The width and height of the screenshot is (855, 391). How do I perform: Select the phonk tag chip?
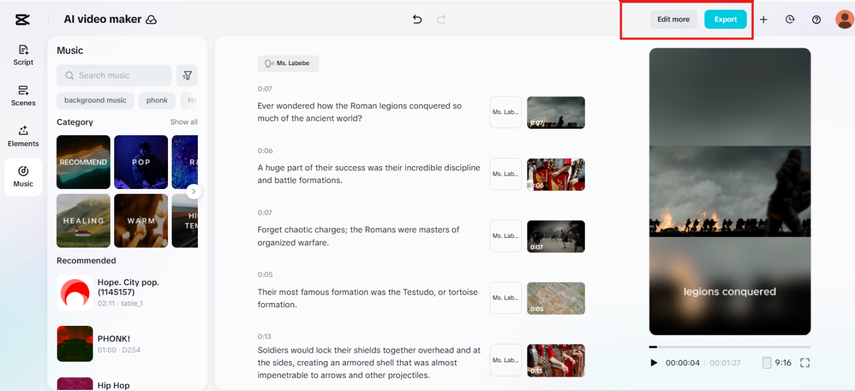(157, 100)
